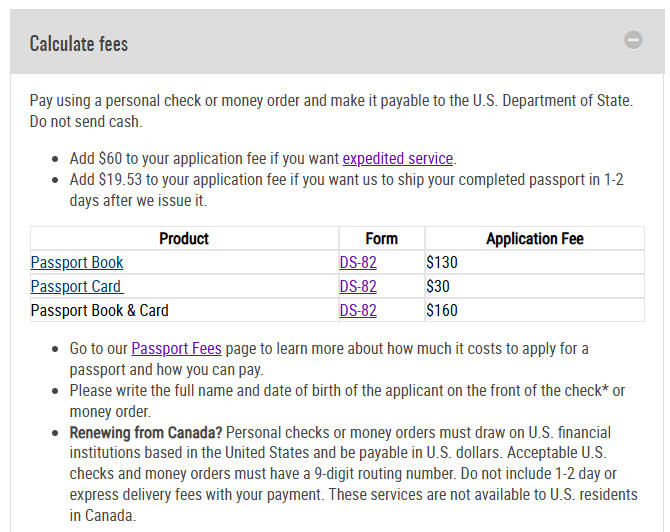
Task: Follow the Passport Fees page link
Action: tap(176, 349)
